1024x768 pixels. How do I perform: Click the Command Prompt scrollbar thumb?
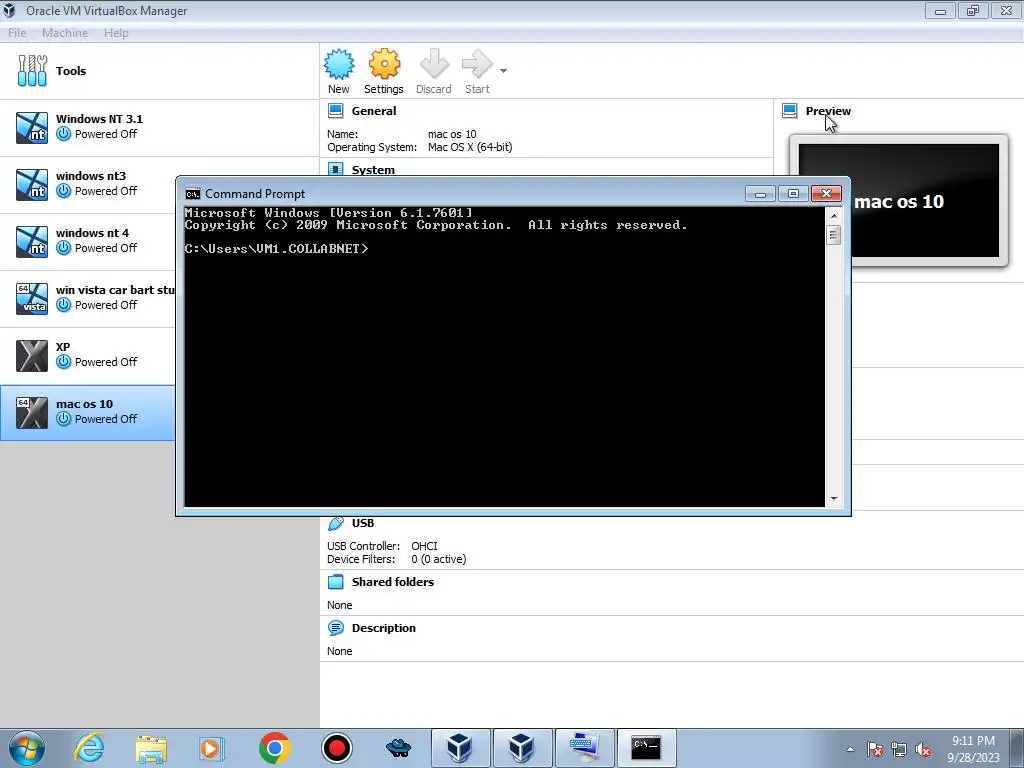(x=833, y=234)
